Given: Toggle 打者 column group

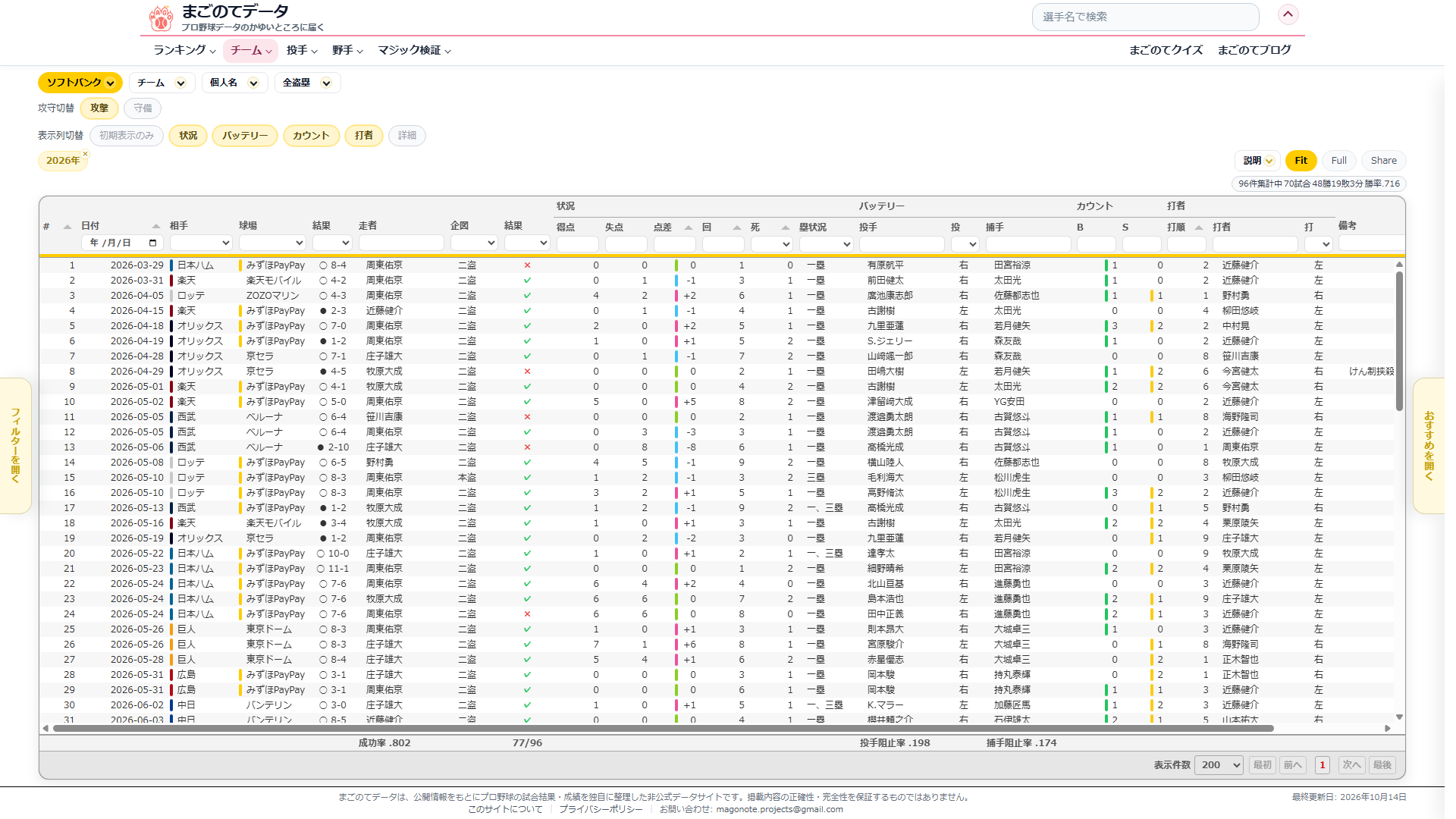Looking at the screenshot, I should [364, 136].
